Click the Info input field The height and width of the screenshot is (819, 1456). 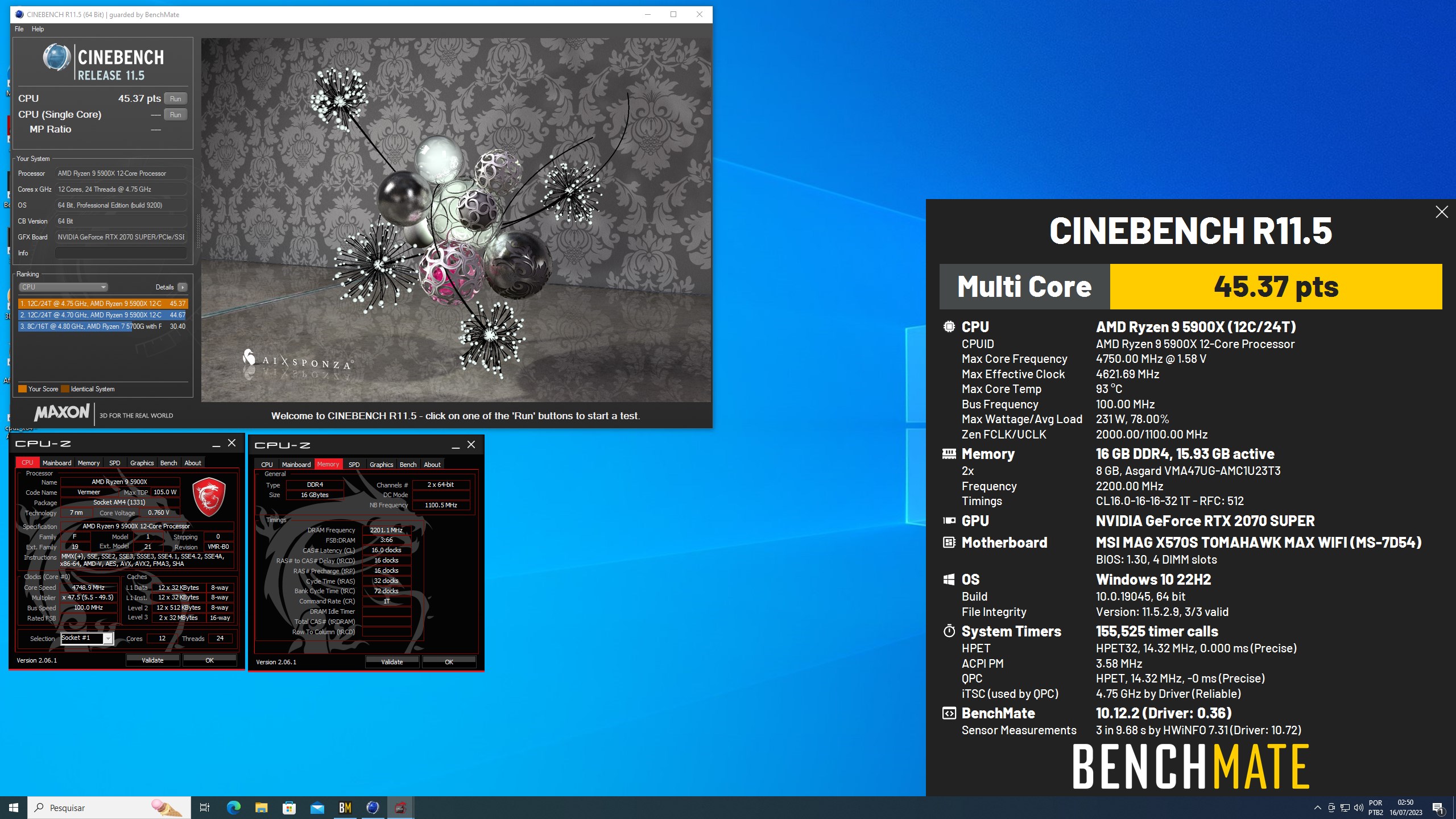coord(121,253)
